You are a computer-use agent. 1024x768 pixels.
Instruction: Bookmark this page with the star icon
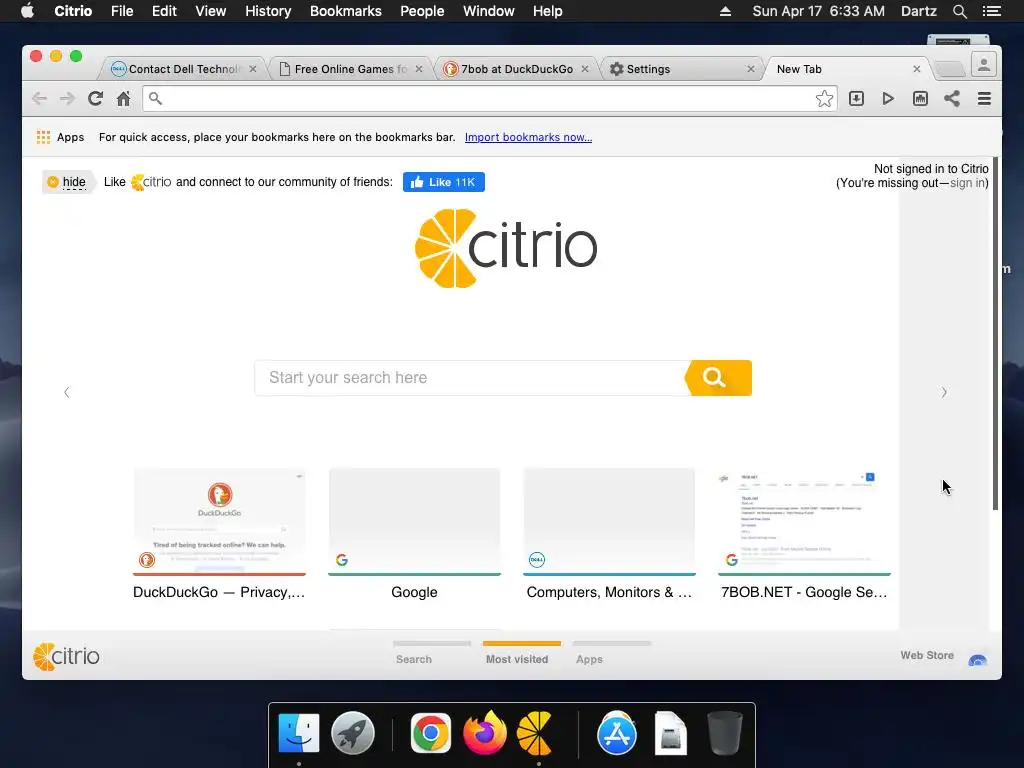point(824,99)
